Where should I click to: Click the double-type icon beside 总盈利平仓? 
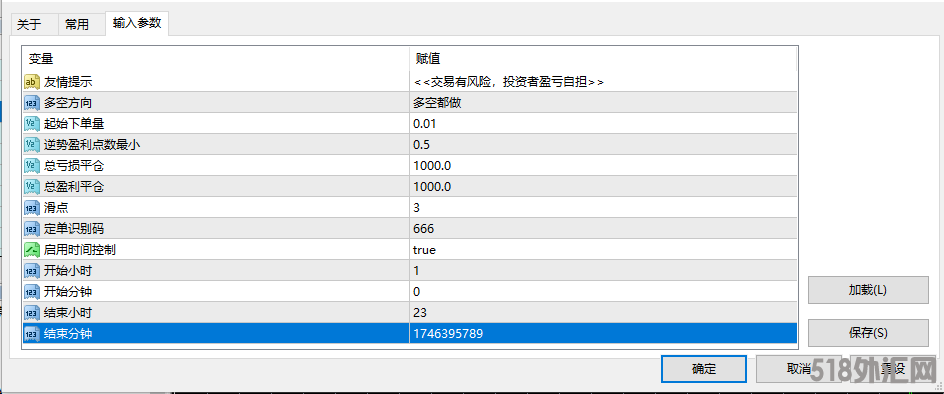[x=32, y=187]
